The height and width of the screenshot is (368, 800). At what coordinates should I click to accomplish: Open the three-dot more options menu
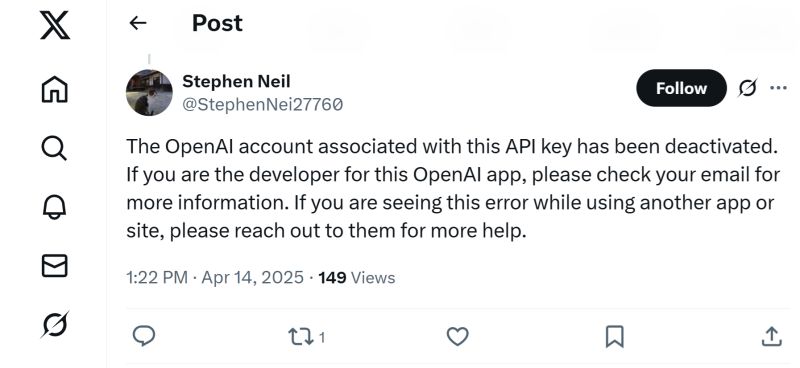pyautogui.click(x=778, y=88)
